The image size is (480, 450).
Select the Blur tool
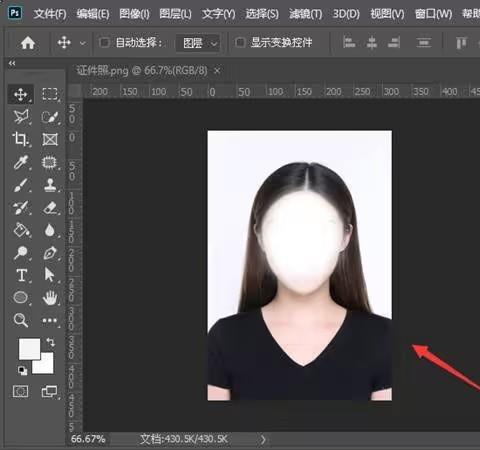(x=50, y=230)
